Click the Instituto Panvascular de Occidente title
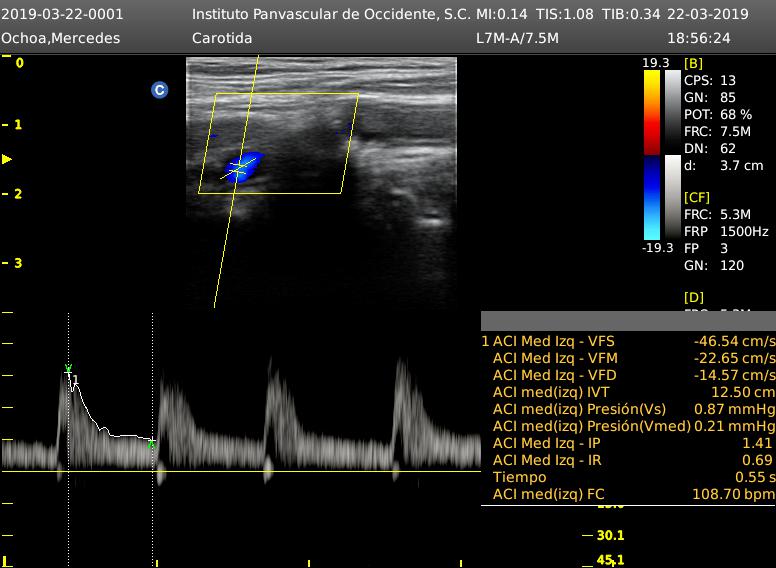Image resolution: width=776 pixels, height=568 pixels. pyautogui.click(x=330, y=14)
